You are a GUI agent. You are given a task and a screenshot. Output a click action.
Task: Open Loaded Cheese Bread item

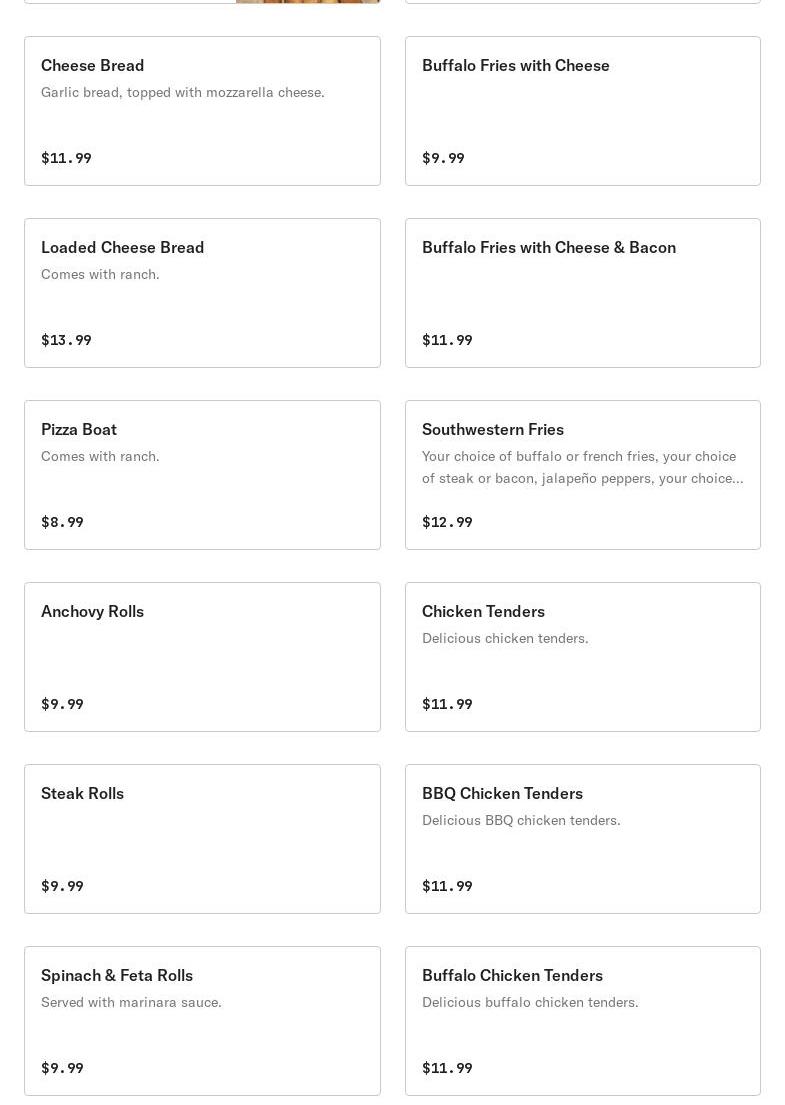pyautogui.click(x=202, y=292)
